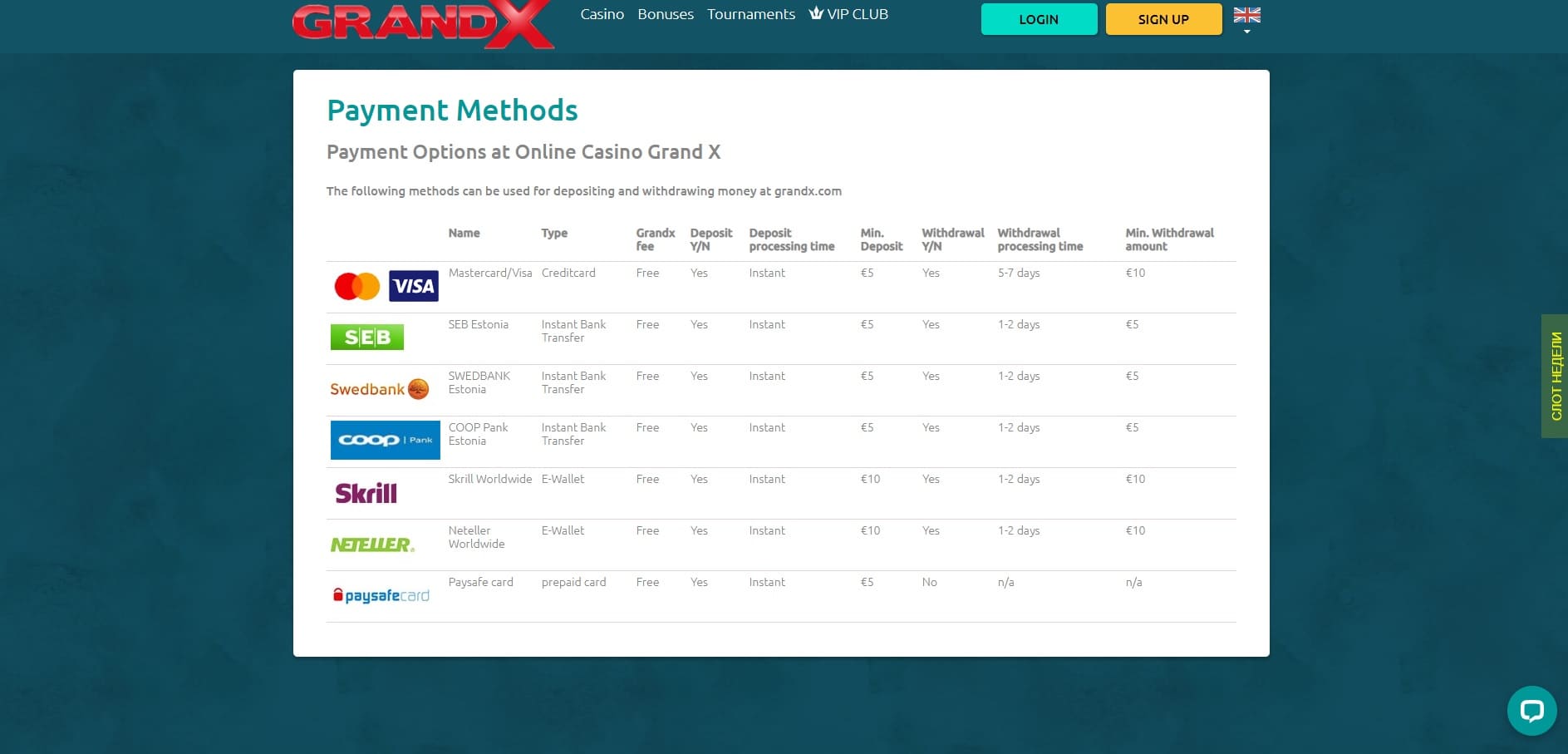Click the SIGN UP button

[x=1163, y=19]
